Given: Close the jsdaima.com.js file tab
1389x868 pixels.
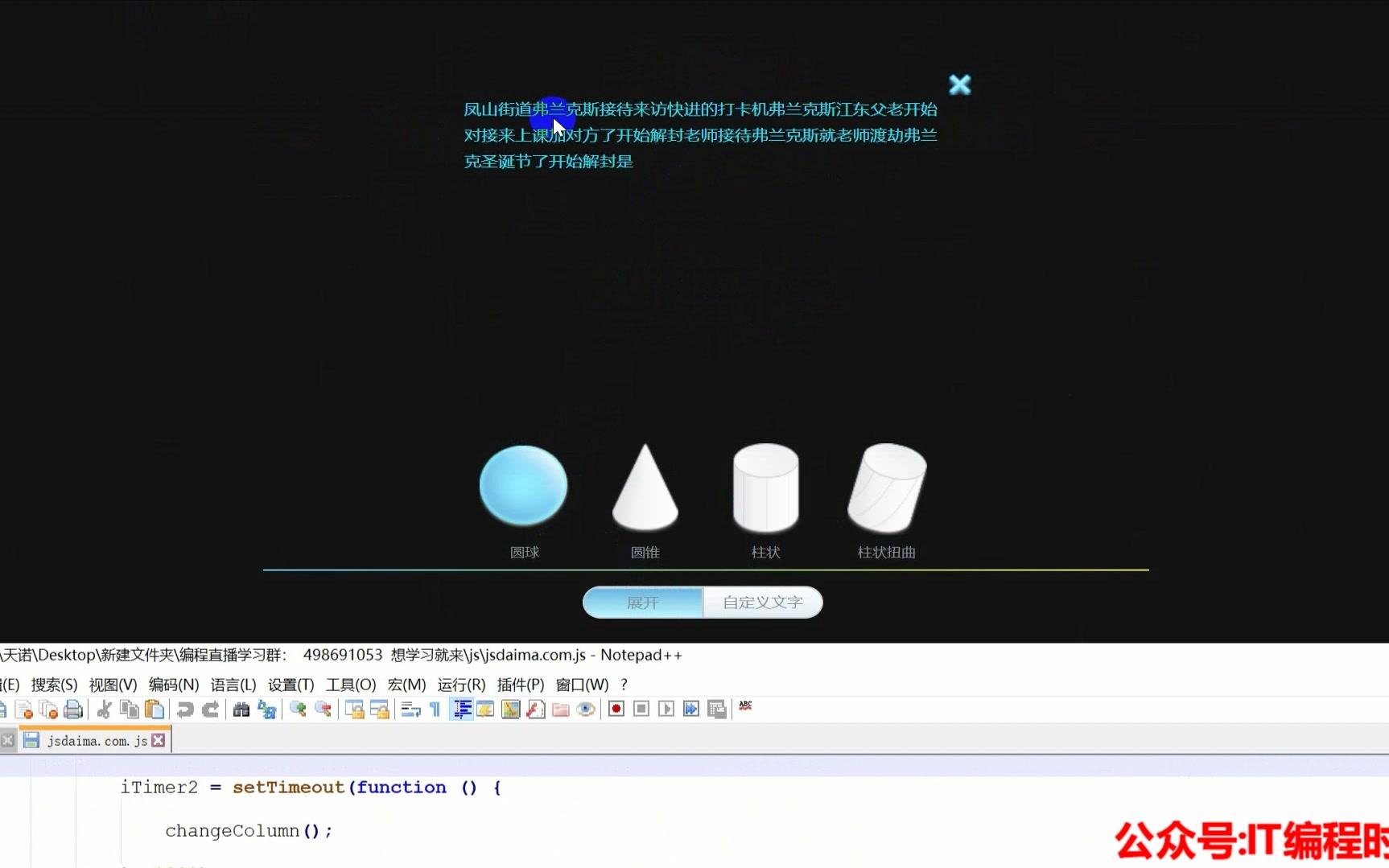Looking at the screenshot, I should [x=159, y=739].
